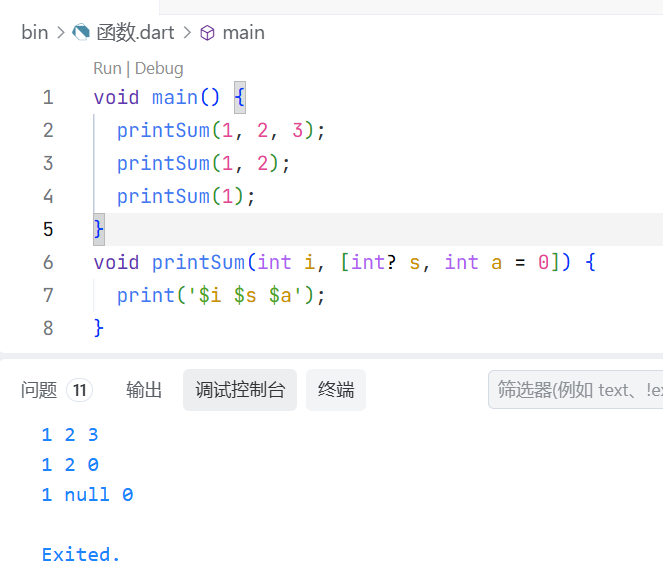Viewport: 663px width, 582px height.
Task: Click the printSum function name in declaration
Action: [x=198, y=262]
